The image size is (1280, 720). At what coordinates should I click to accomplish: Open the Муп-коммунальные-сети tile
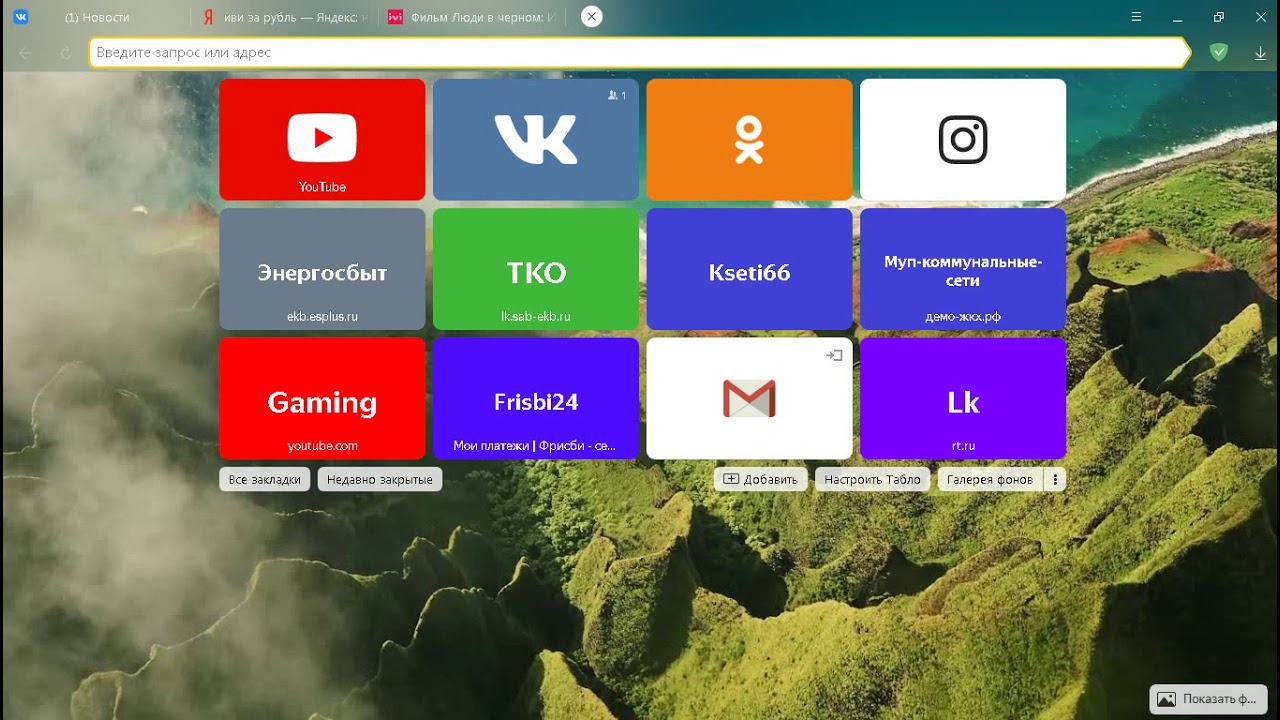[963, 269]
